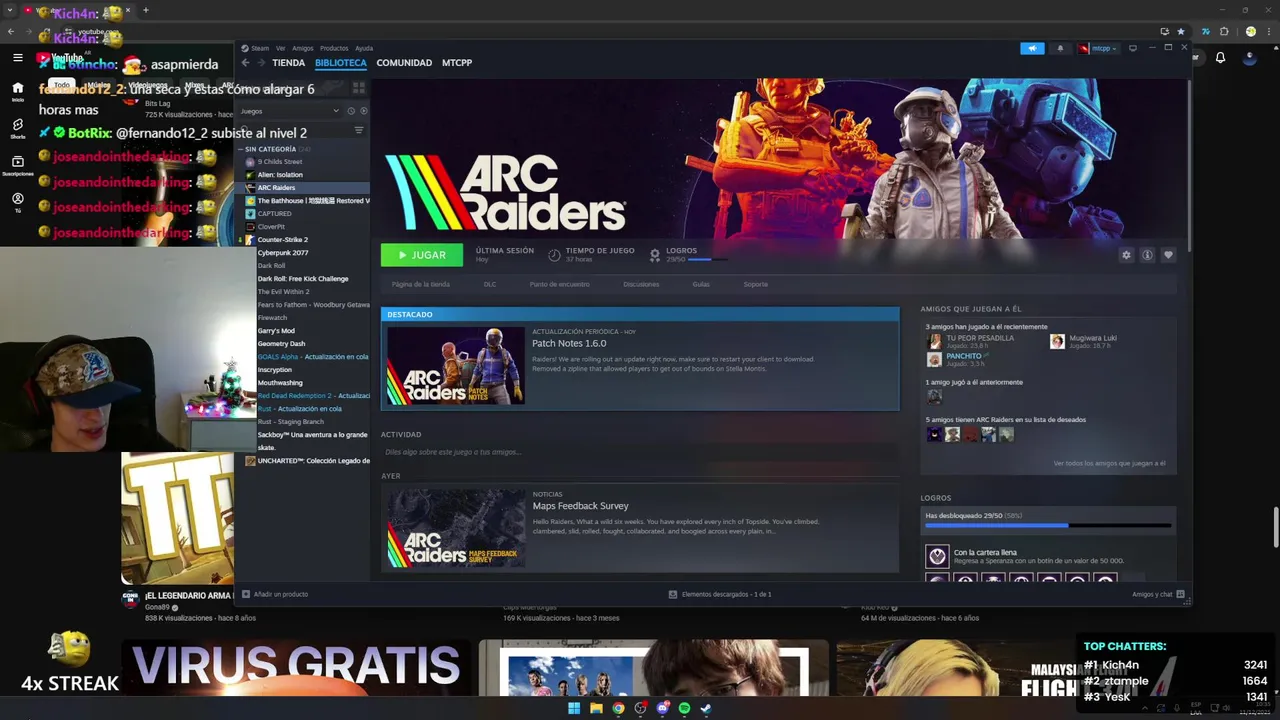Open ARC Raiders manage gear icon
The height and width of the screenshot is (720, 1280).
1126,255
